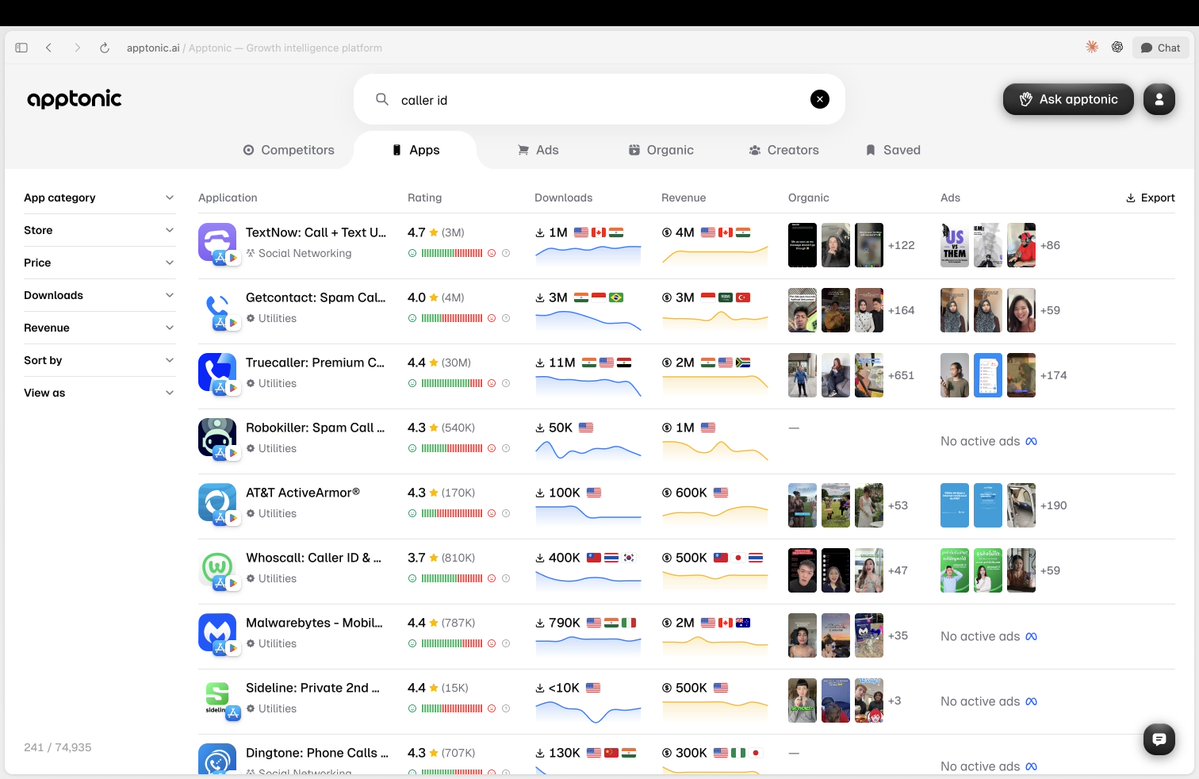This screenshot has width=1199, height=779.
Task: Click the Export button
Action: click(1150, 197)
